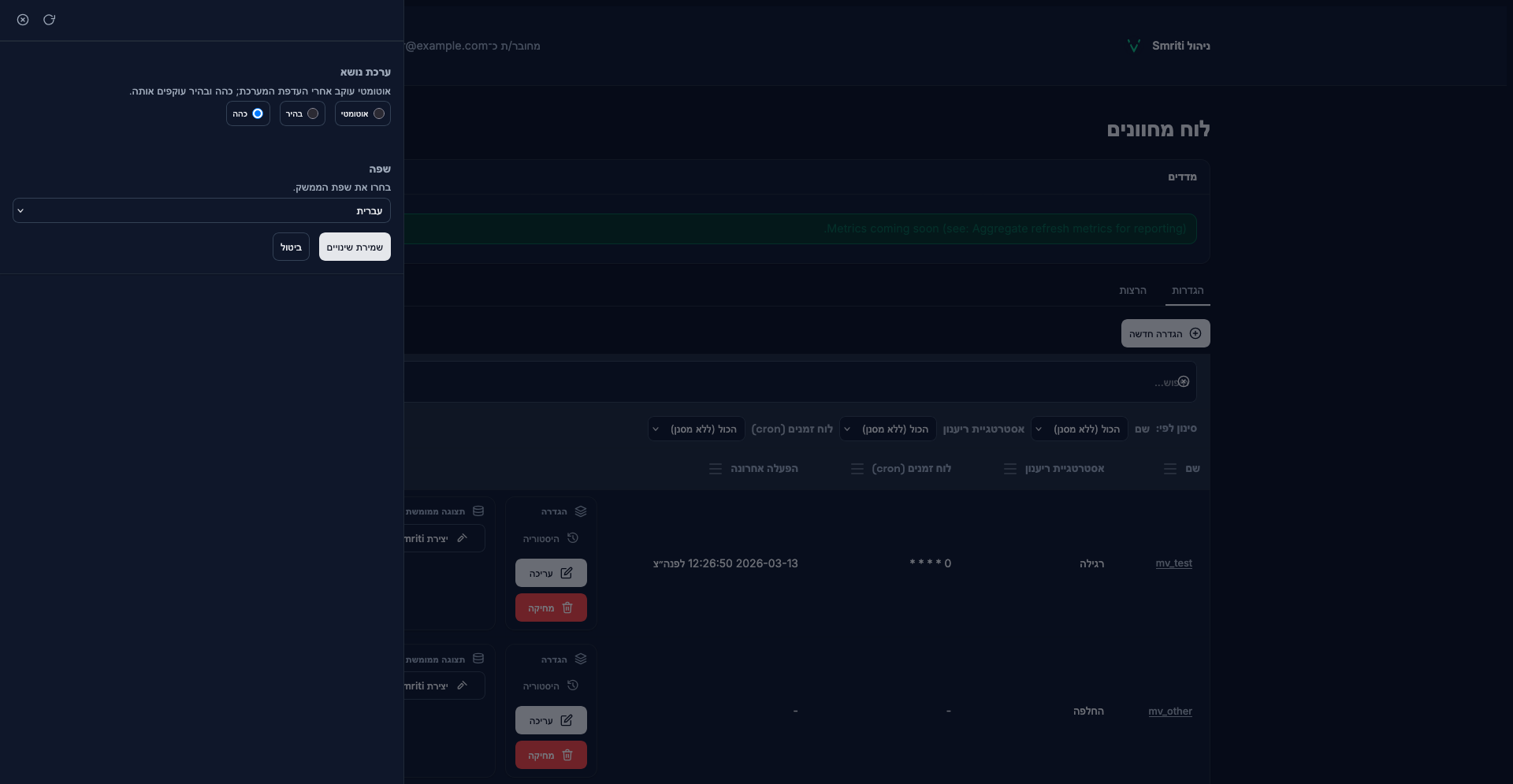Close the settings panel with X icon
The width and height of the screenshot is (1513, 784).
coord(23,20)
